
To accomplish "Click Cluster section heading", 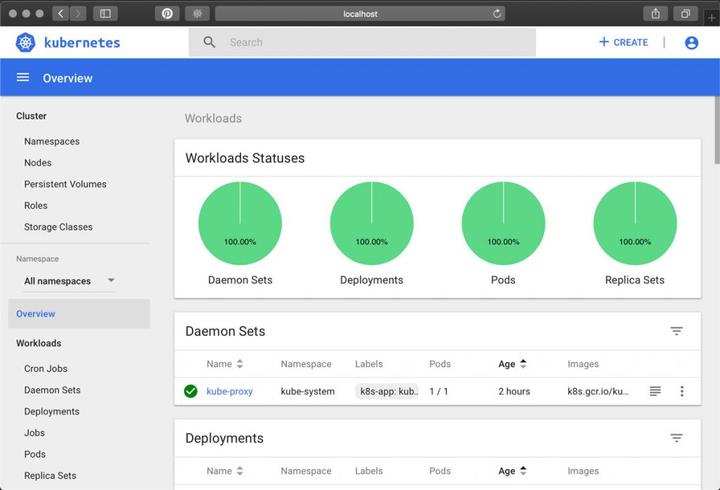I will point(31,116).
